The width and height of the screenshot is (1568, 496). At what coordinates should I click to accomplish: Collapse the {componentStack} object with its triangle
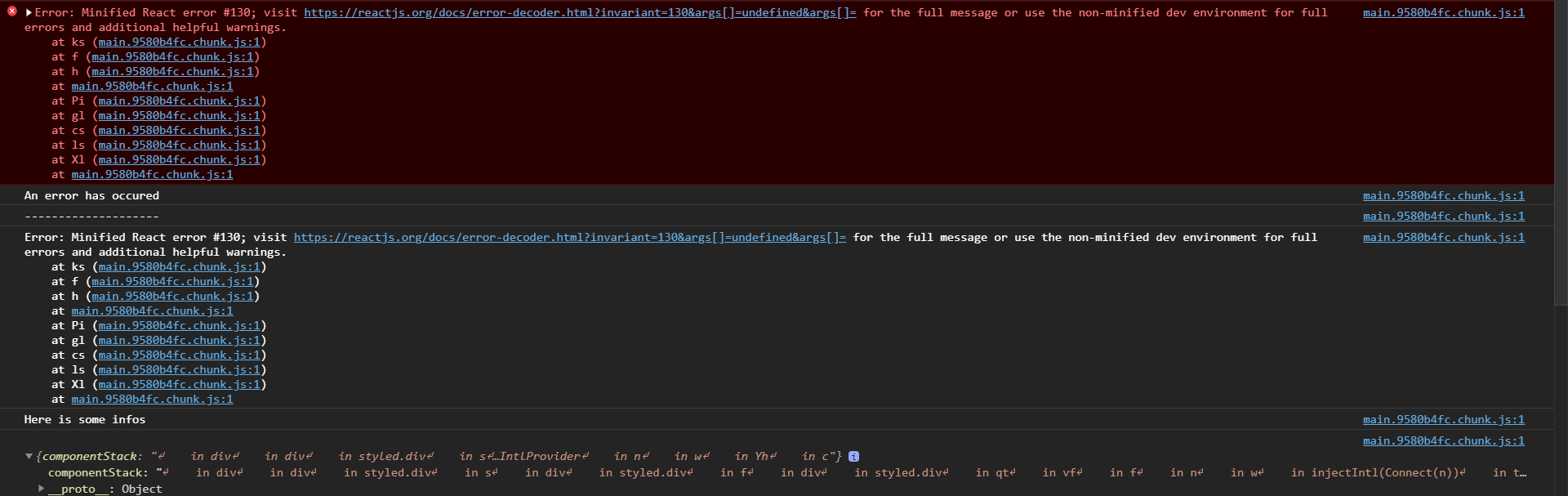click(x=29, y=456)
